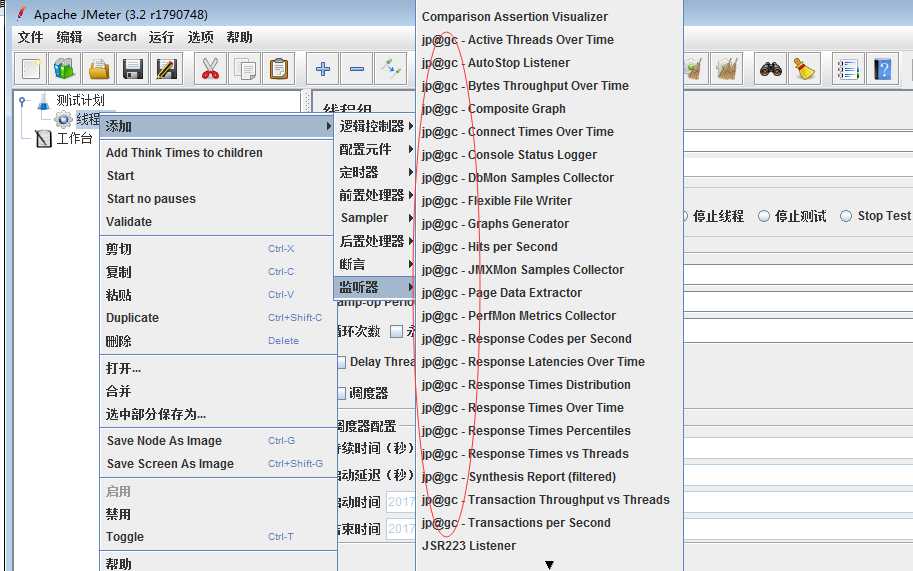
Task: Expand the 逻辑控制器 submenu
Action: point(376,126)
